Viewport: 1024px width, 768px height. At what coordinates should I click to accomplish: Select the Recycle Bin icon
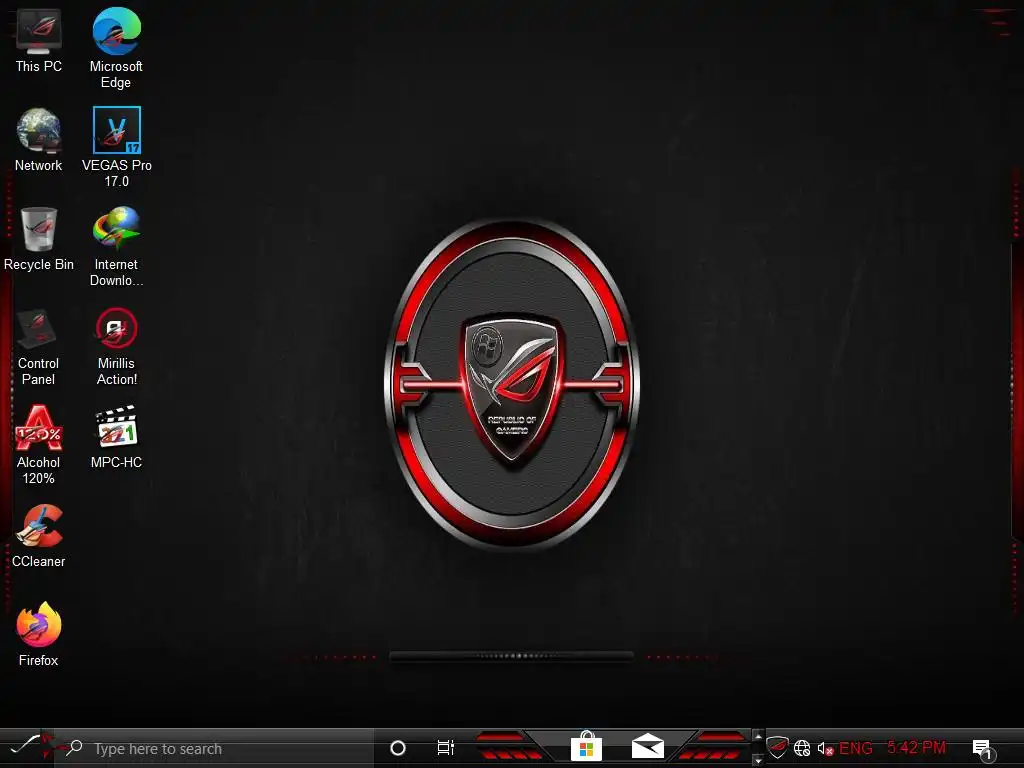pyautogui.click(x=39, y=239)
